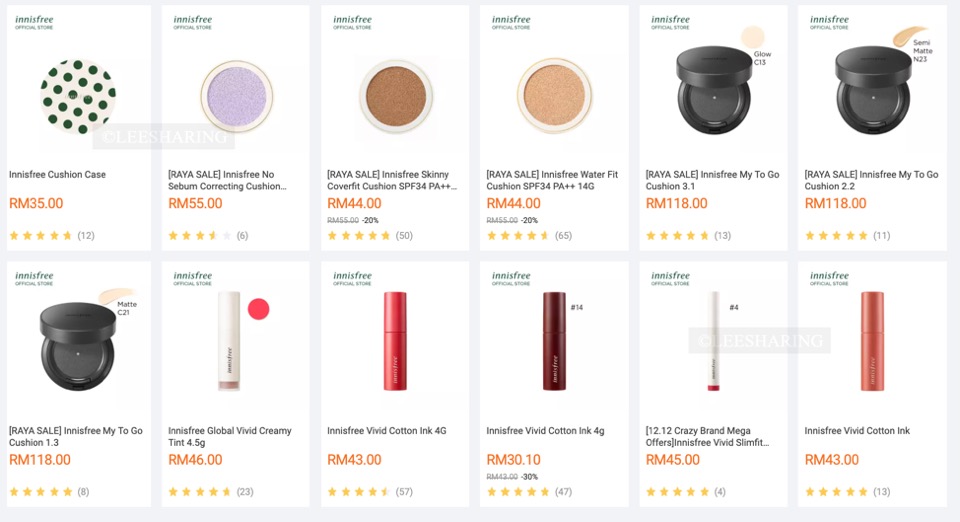
Task: Click the Innisfree Official Store logo on Cushion Case
Action: pos(34,22)
